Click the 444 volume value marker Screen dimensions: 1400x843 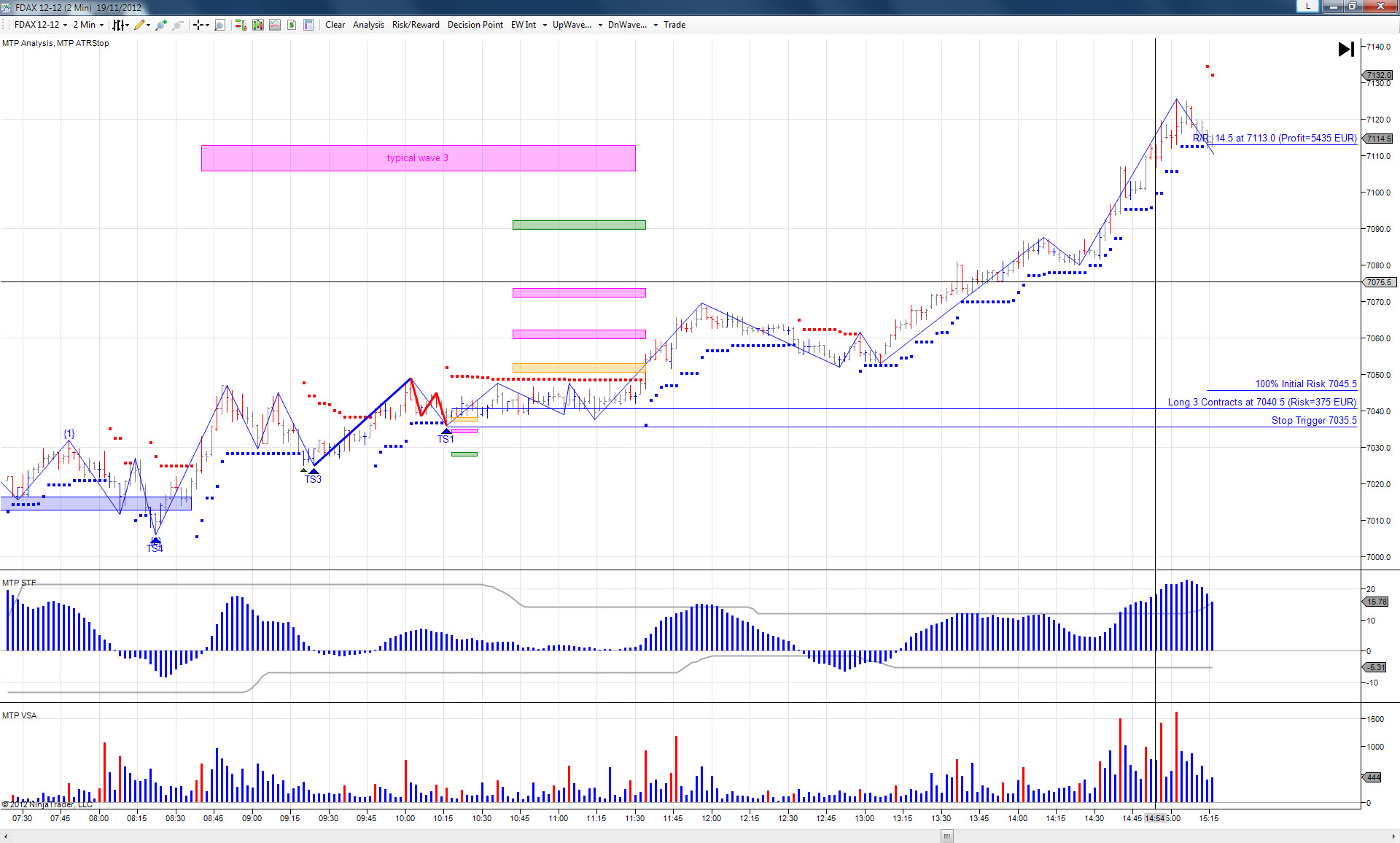(x=1372, y=777)
